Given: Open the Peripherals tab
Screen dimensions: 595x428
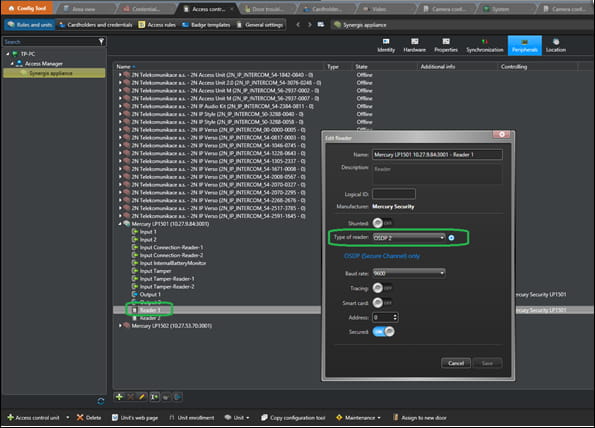Looking at the screenshot, I should click(524, 45).
